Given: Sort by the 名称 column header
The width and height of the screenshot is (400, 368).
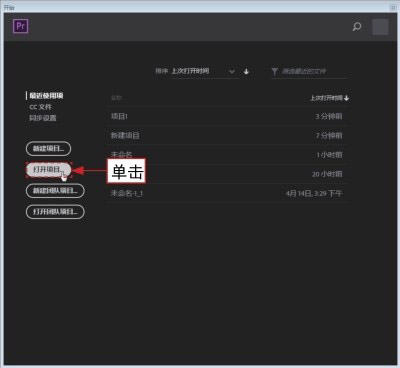Looking at the screenshot, I should 116,98.
